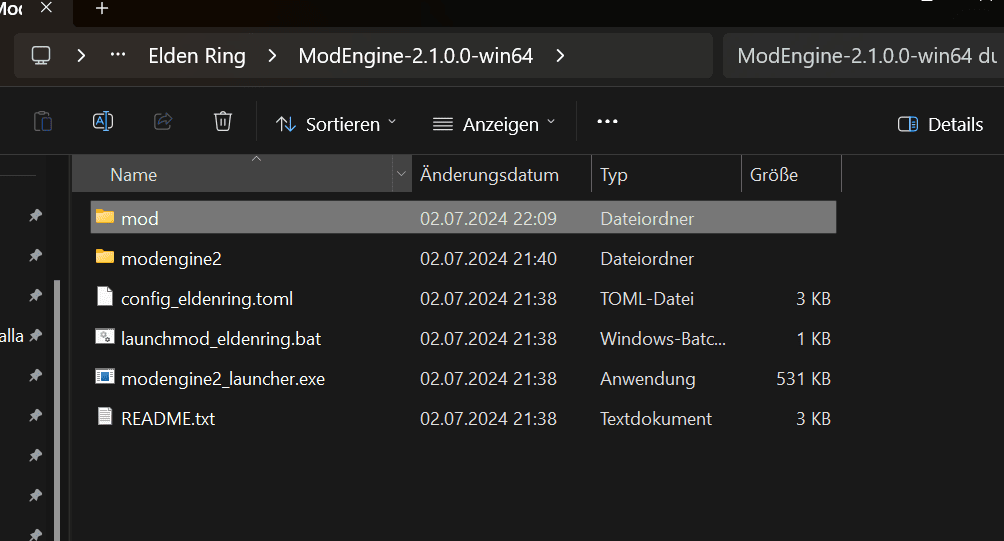Viewport: 1004px width, 541px height.
Task: Click the pin icon beside 'alla' sidebar item
Action: 36,335
